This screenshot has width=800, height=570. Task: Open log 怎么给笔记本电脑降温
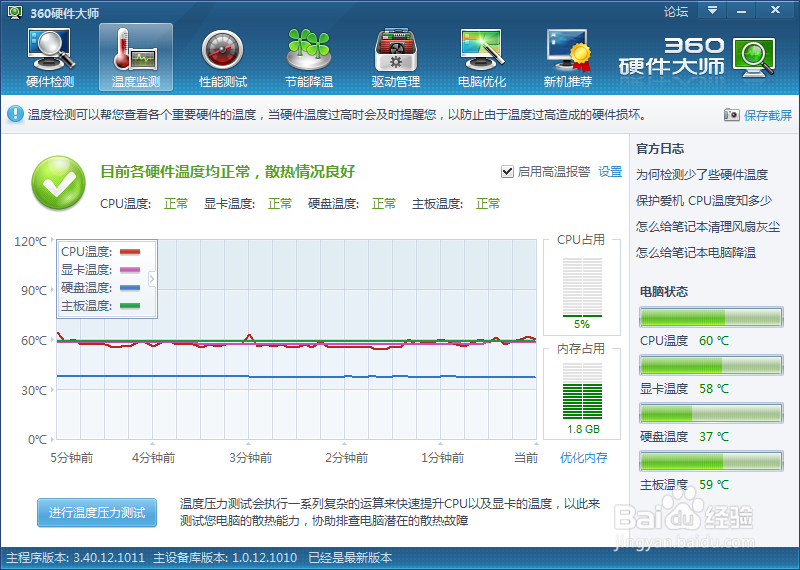tap(695, 252)
